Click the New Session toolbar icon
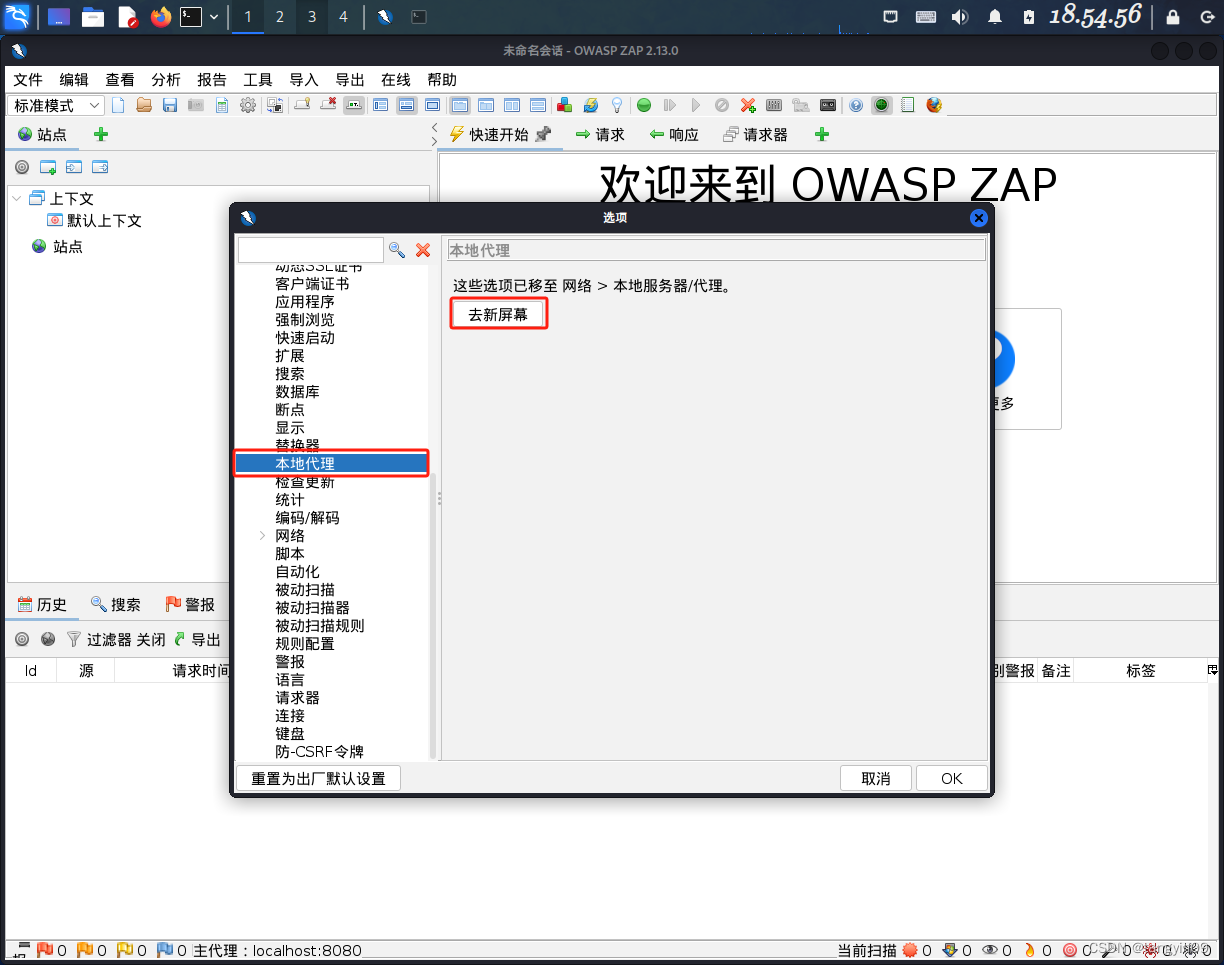 (118, 105)
